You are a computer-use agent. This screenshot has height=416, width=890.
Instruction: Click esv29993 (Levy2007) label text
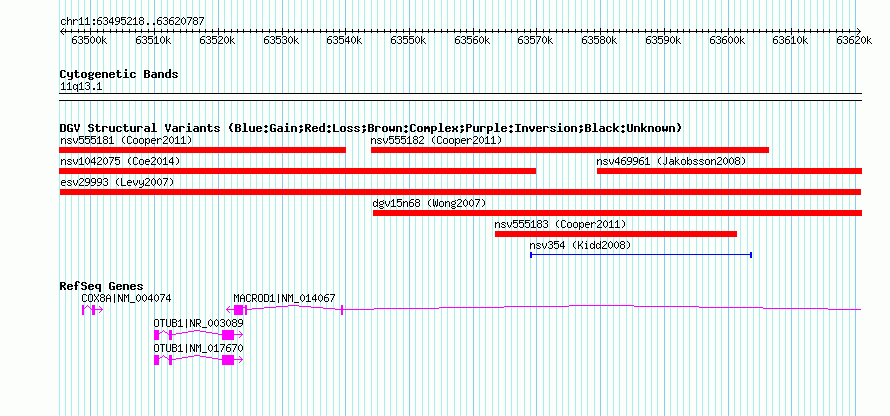(117, 182)
